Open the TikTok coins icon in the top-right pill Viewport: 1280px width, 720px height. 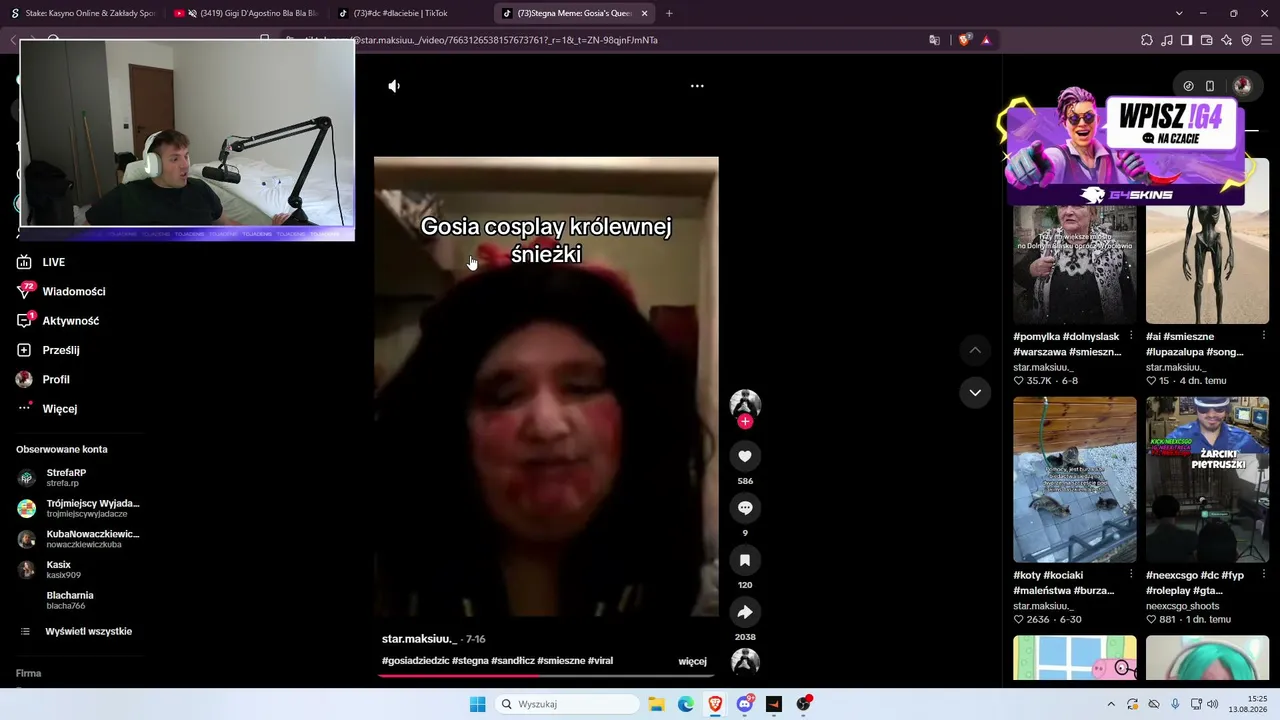coord(1188,86)
